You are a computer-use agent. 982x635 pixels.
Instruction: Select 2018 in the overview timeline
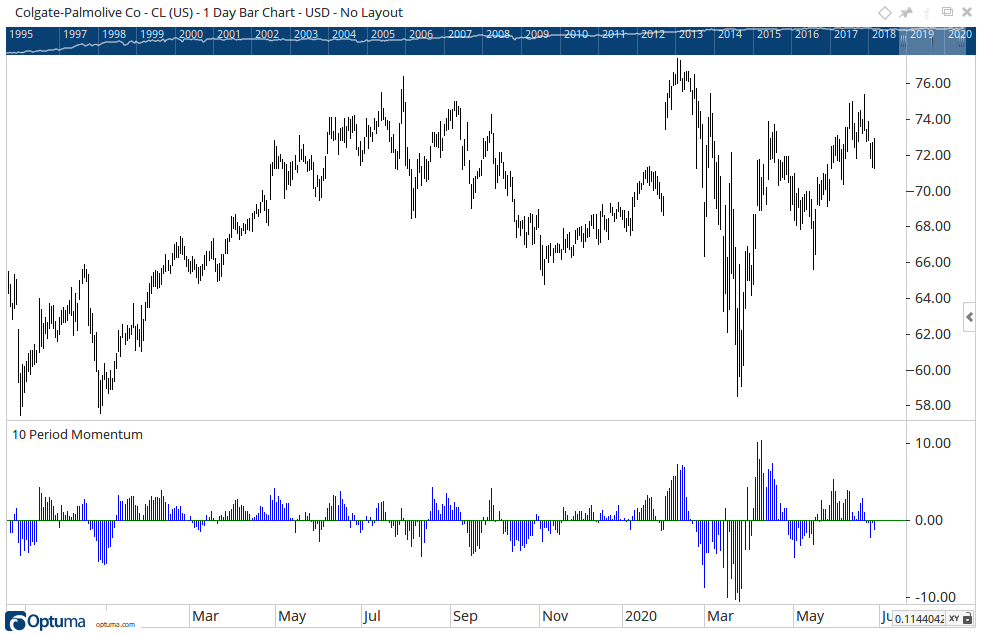(x=884, y=34)
